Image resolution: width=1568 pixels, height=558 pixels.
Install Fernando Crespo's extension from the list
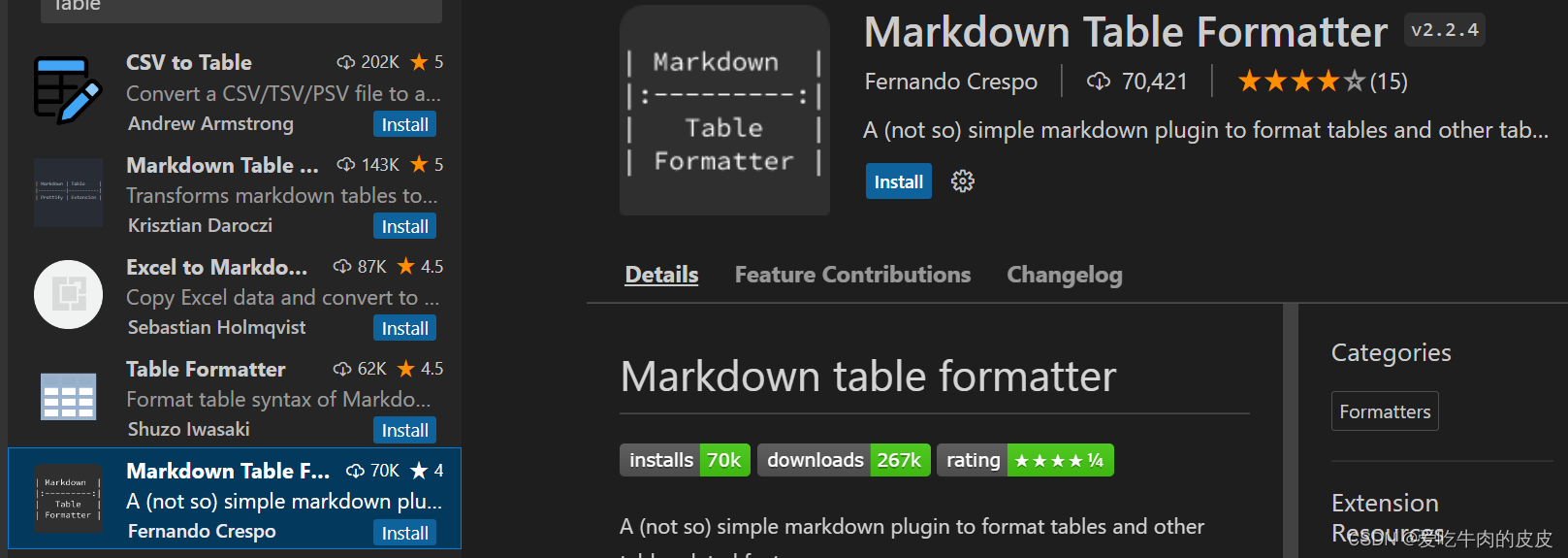tap(404, 533)
